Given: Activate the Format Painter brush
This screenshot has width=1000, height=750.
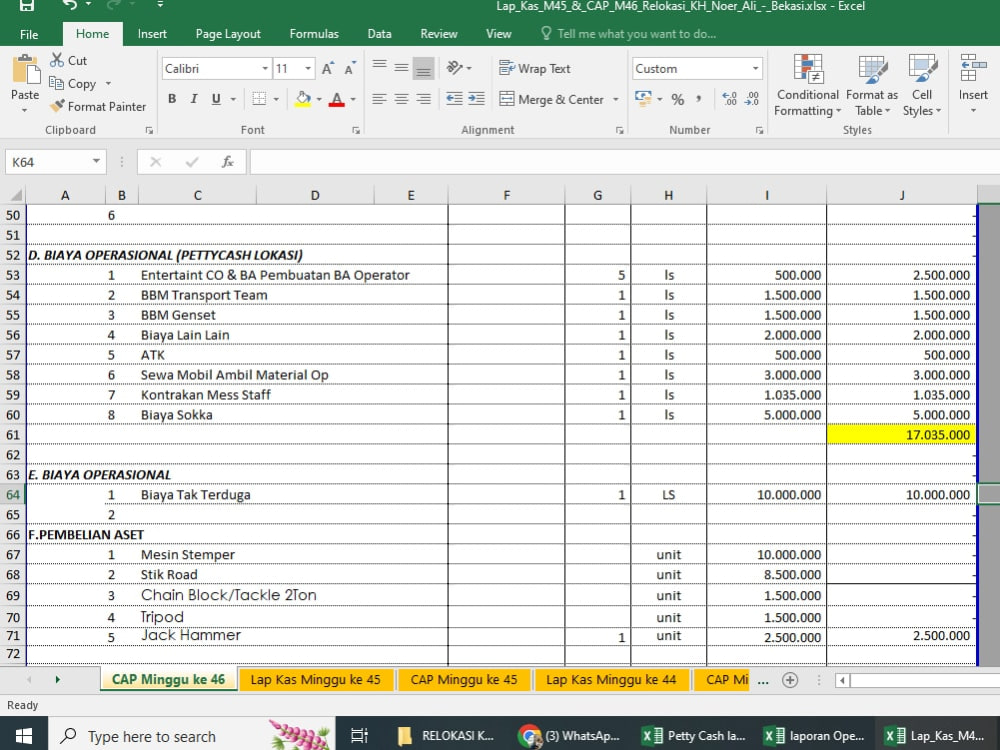Looking at the screenshot, I should [x=57, y=107].
